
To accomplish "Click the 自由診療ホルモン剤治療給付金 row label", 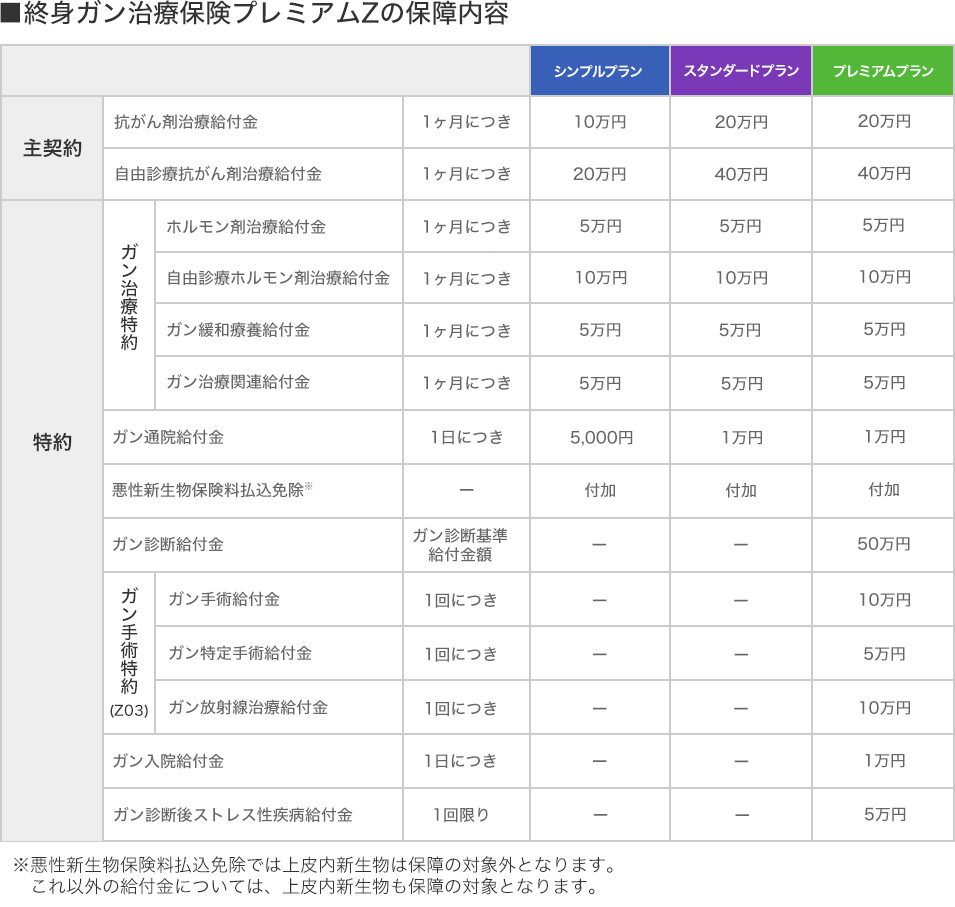I will coord(278,278).
